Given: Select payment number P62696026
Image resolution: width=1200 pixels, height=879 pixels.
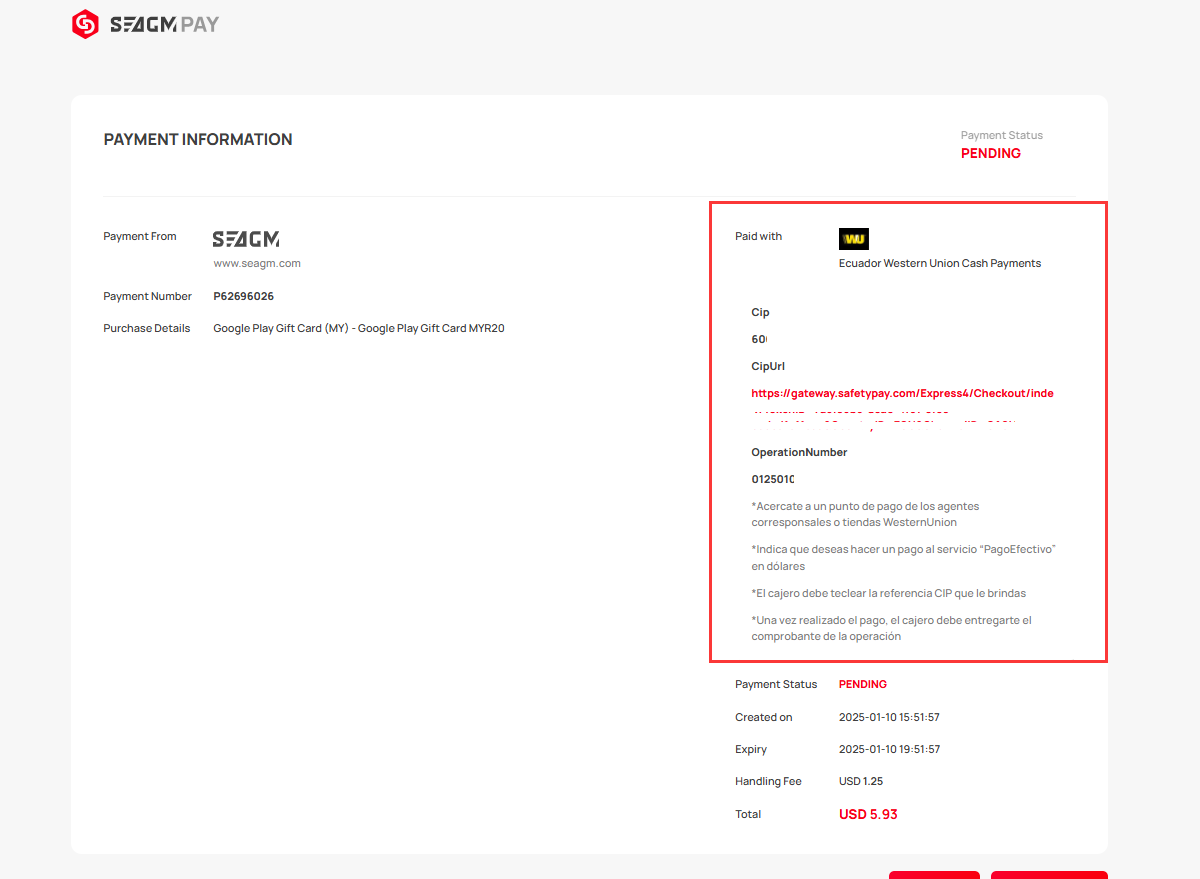Looking at the screenshot, I should coord(244,297).
